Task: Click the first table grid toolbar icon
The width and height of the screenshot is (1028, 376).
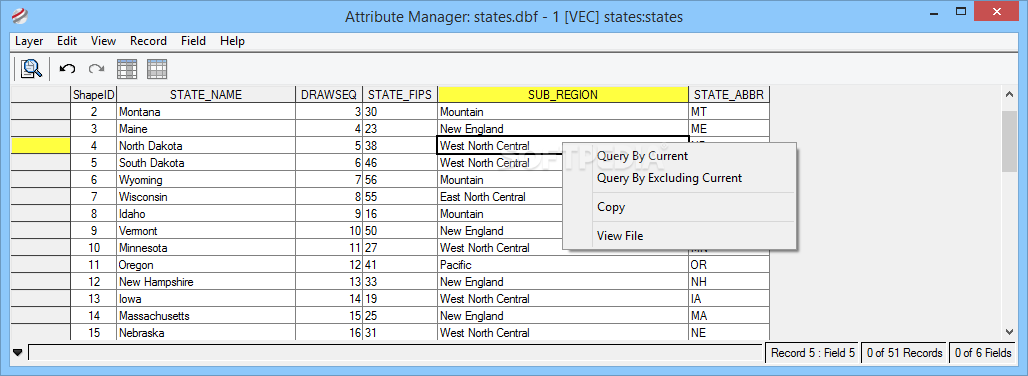Action: tap(127, 68)
